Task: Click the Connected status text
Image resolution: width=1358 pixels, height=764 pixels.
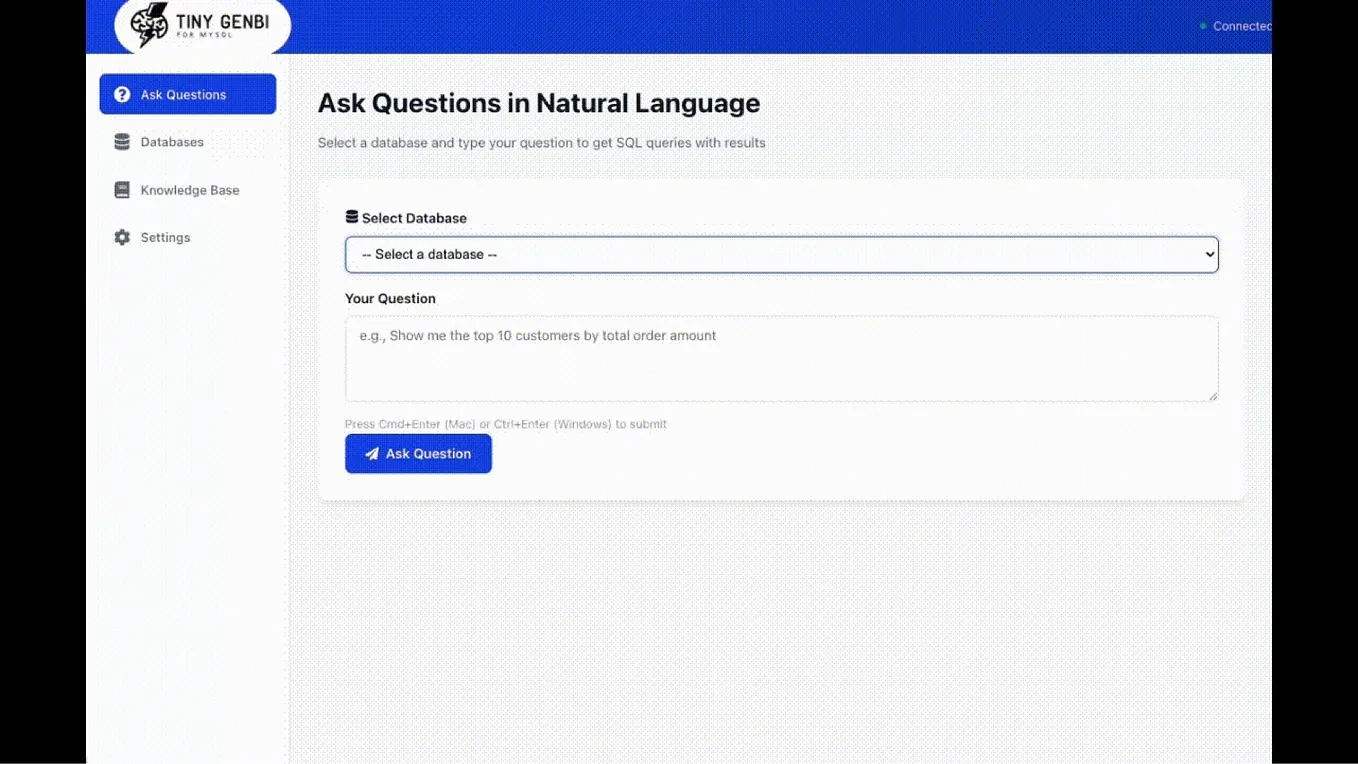Action: click(1242, 26)
